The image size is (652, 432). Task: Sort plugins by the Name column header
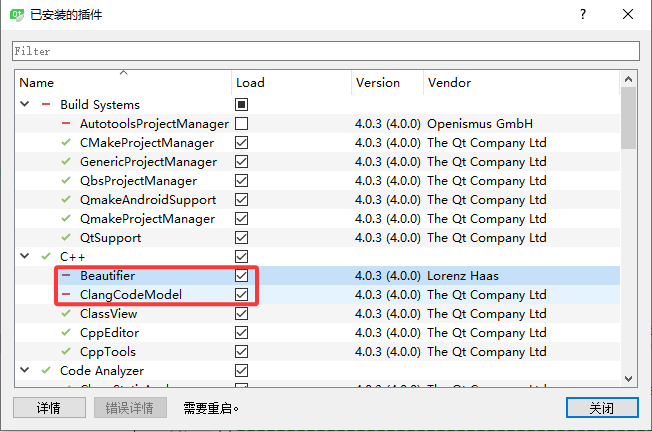[x=123, y=82]
